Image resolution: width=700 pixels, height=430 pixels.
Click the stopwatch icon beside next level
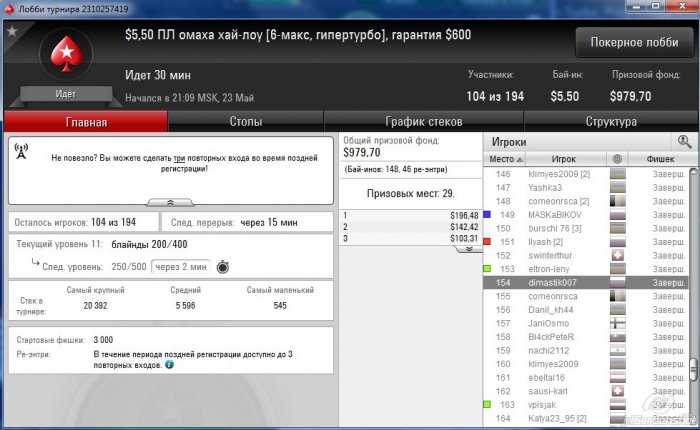(223, 267)
